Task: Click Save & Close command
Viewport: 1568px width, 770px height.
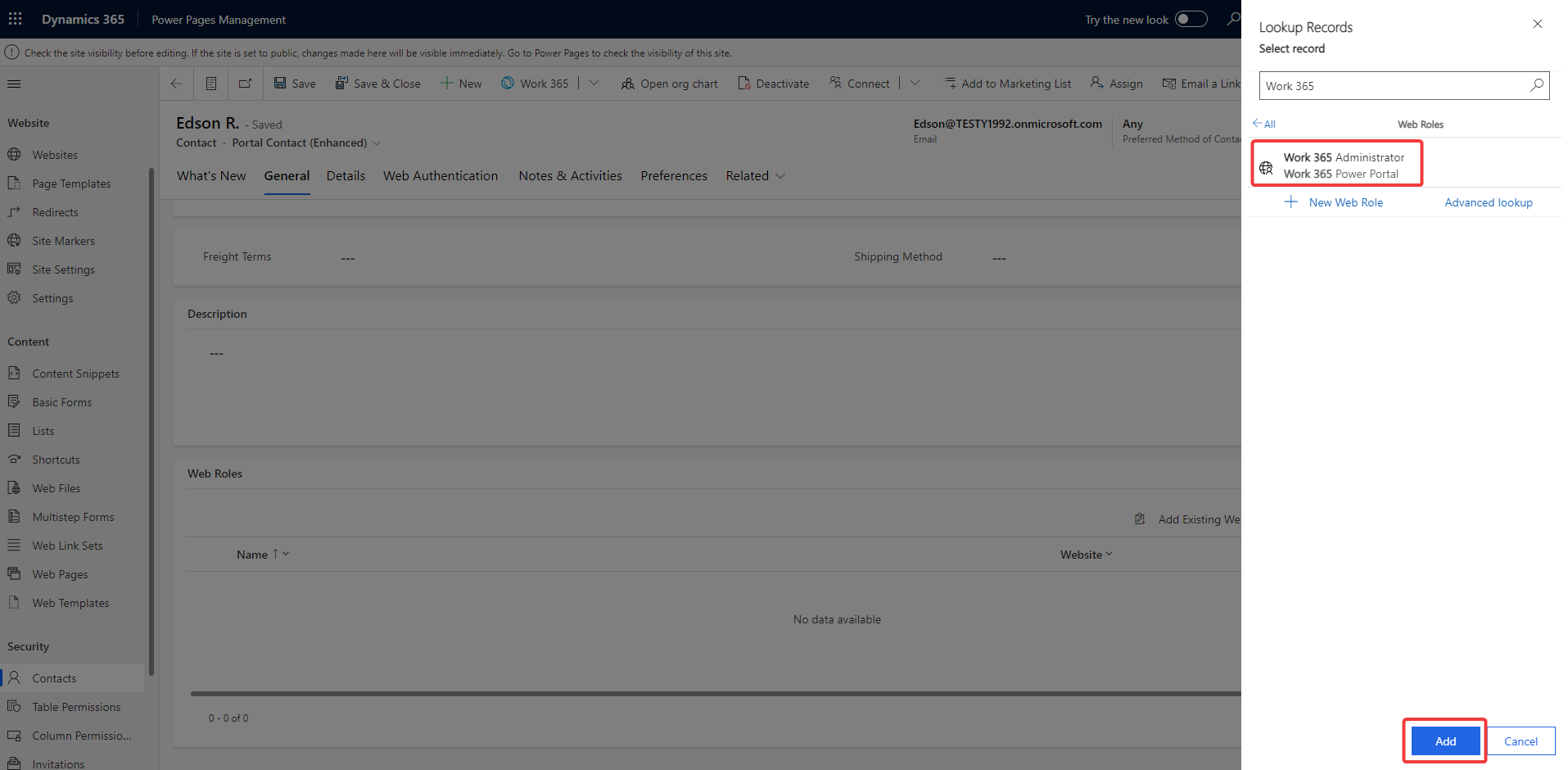Action: [377, 84]
